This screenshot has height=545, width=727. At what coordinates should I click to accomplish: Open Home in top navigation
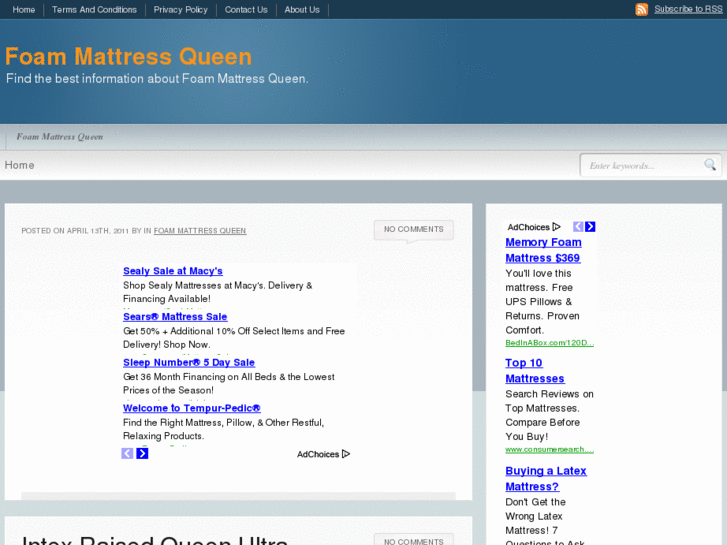pos(24,10)
